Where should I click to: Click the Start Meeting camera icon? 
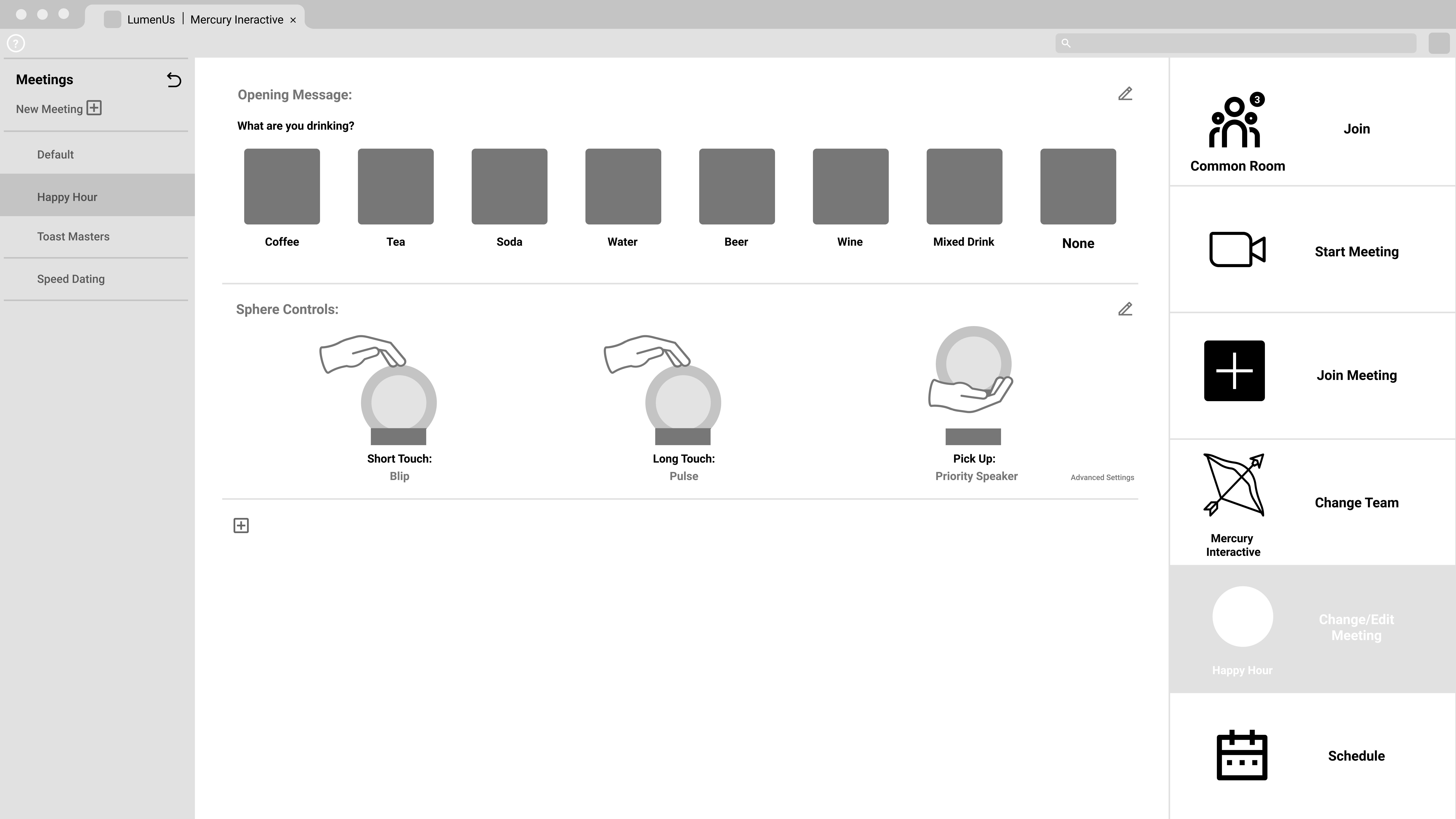pos(1237,249)
